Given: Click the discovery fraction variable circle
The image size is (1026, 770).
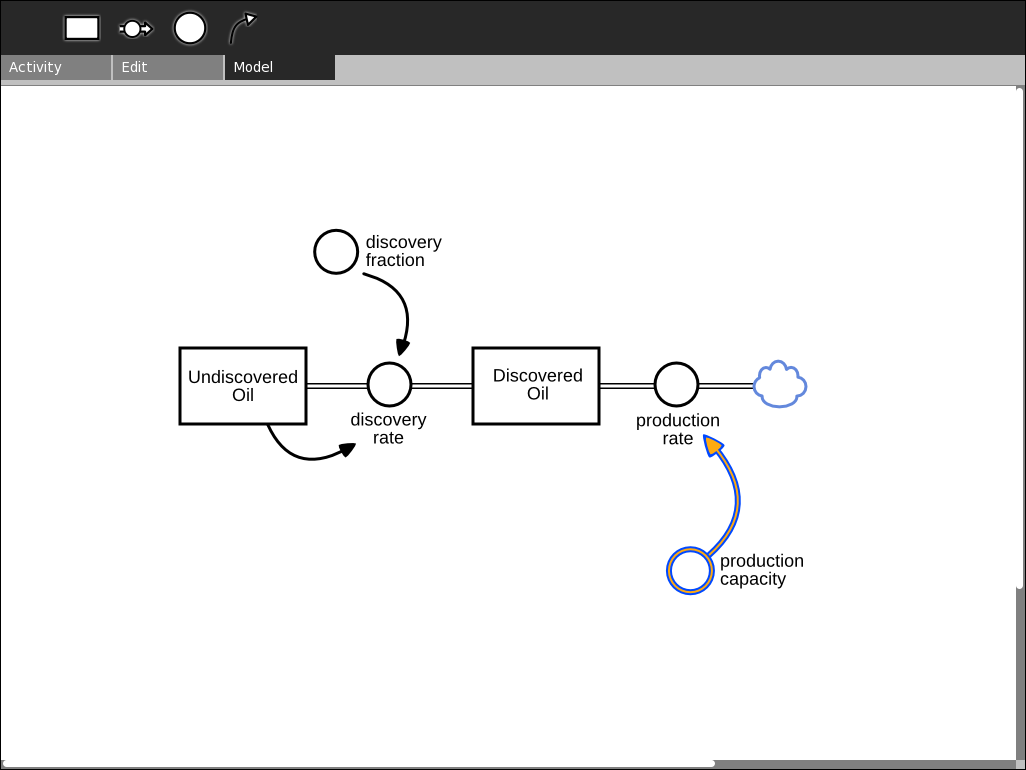Looking at the screenshot, I should (336, 252).
